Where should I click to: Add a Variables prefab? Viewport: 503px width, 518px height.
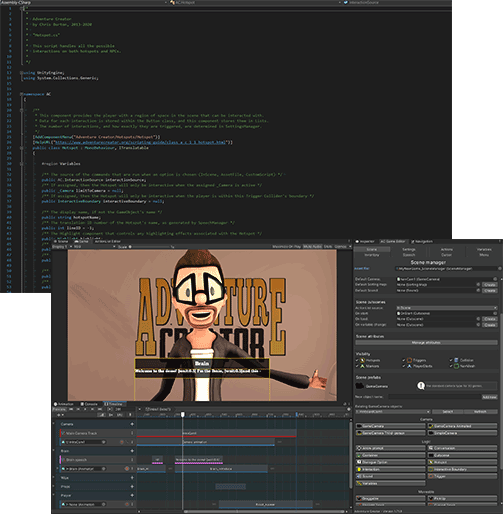click(390, 483)
